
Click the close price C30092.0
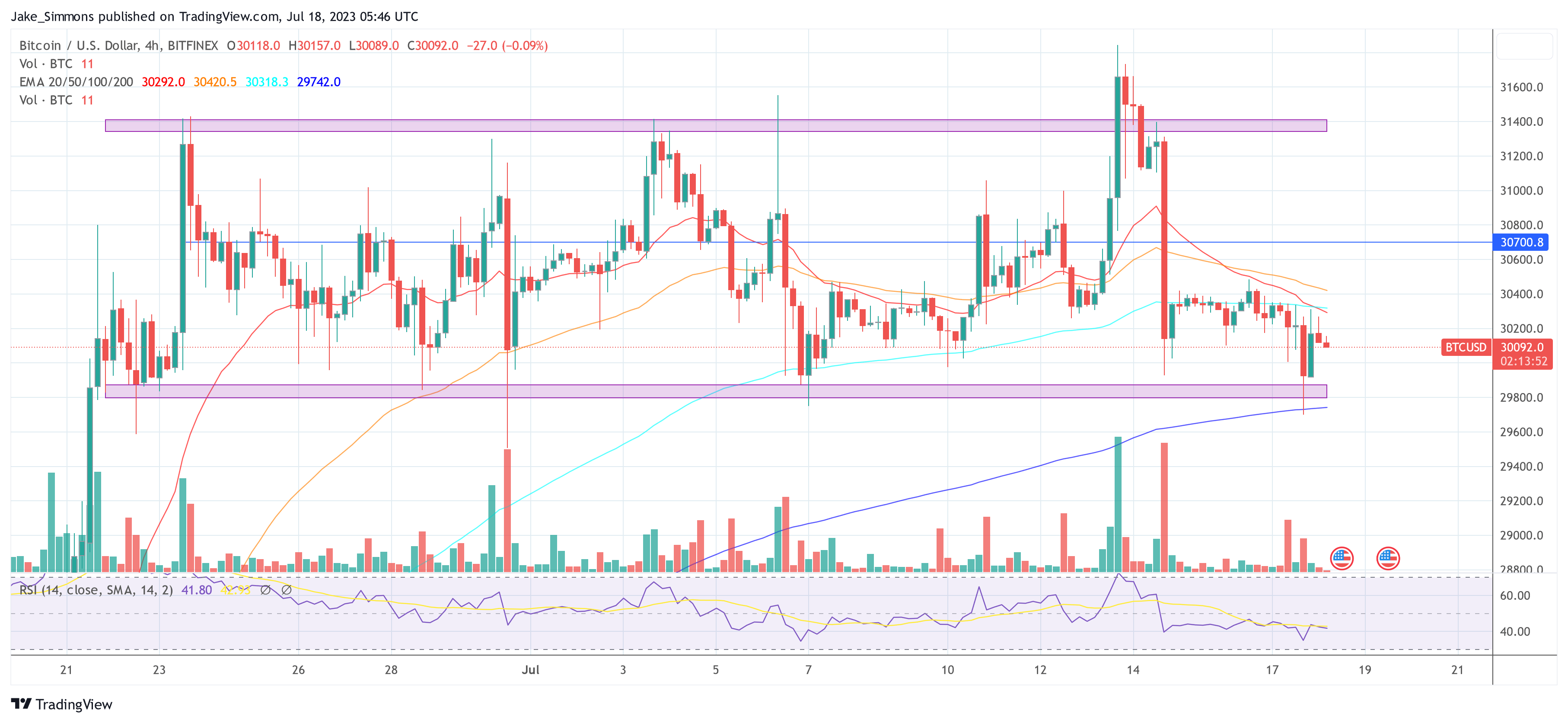[x=433, y=46]
